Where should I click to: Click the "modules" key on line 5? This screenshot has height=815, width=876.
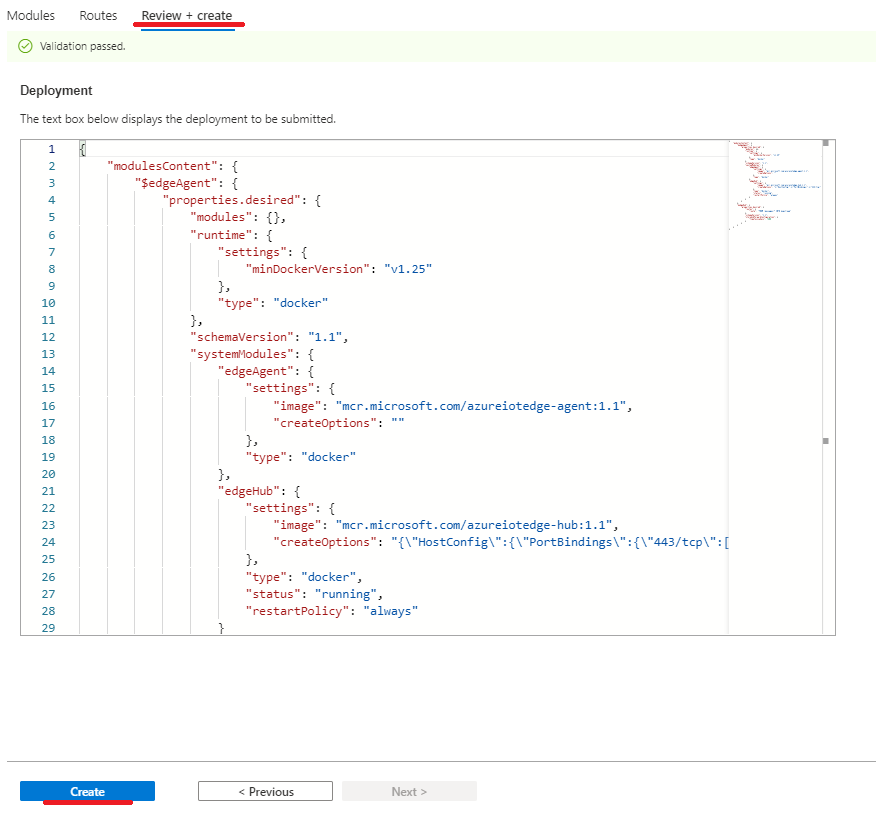[221, 217]
